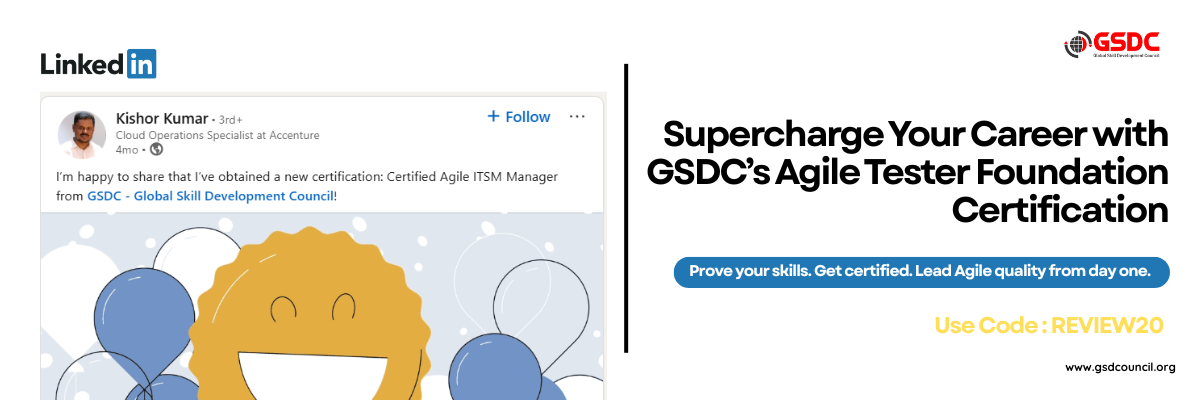Visit the www.gsdcouncil.org link
Screen dimensions: 1200x400
(x=1120, y=367)
